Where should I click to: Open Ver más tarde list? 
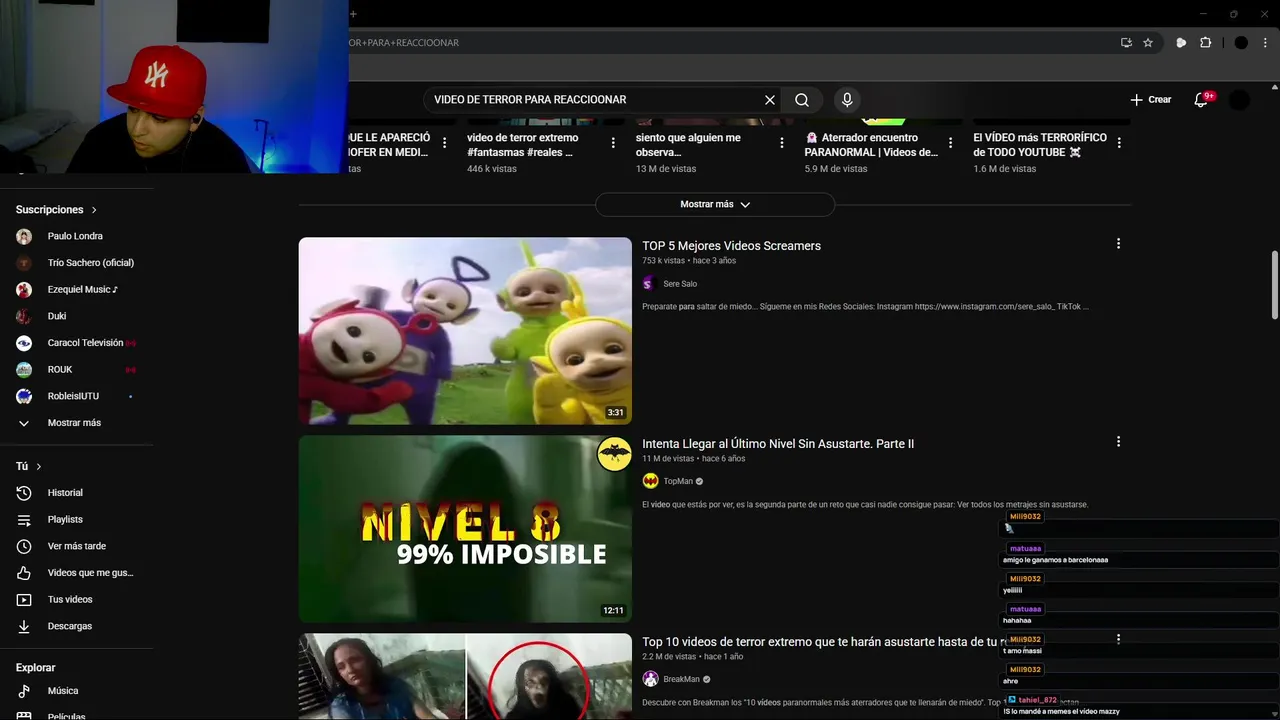point(76,546)
